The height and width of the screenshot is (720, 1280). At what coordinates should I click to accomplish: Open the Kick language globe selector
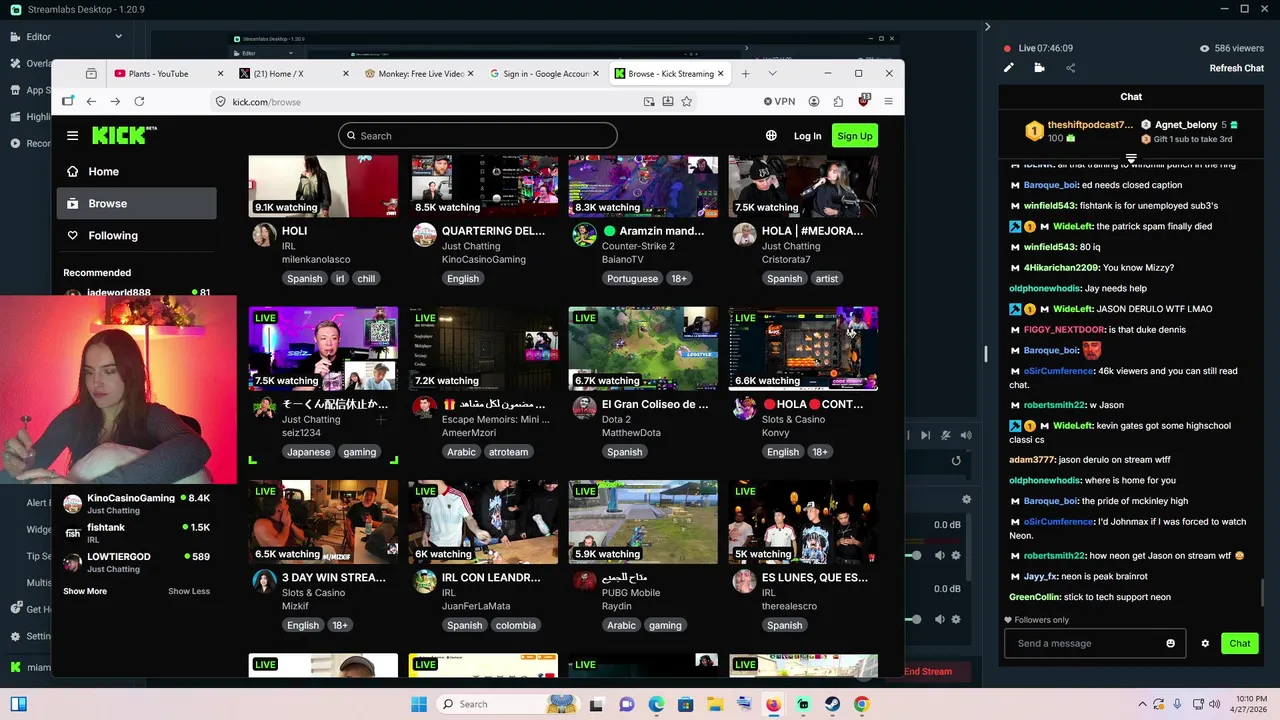[x=771, y=136]
